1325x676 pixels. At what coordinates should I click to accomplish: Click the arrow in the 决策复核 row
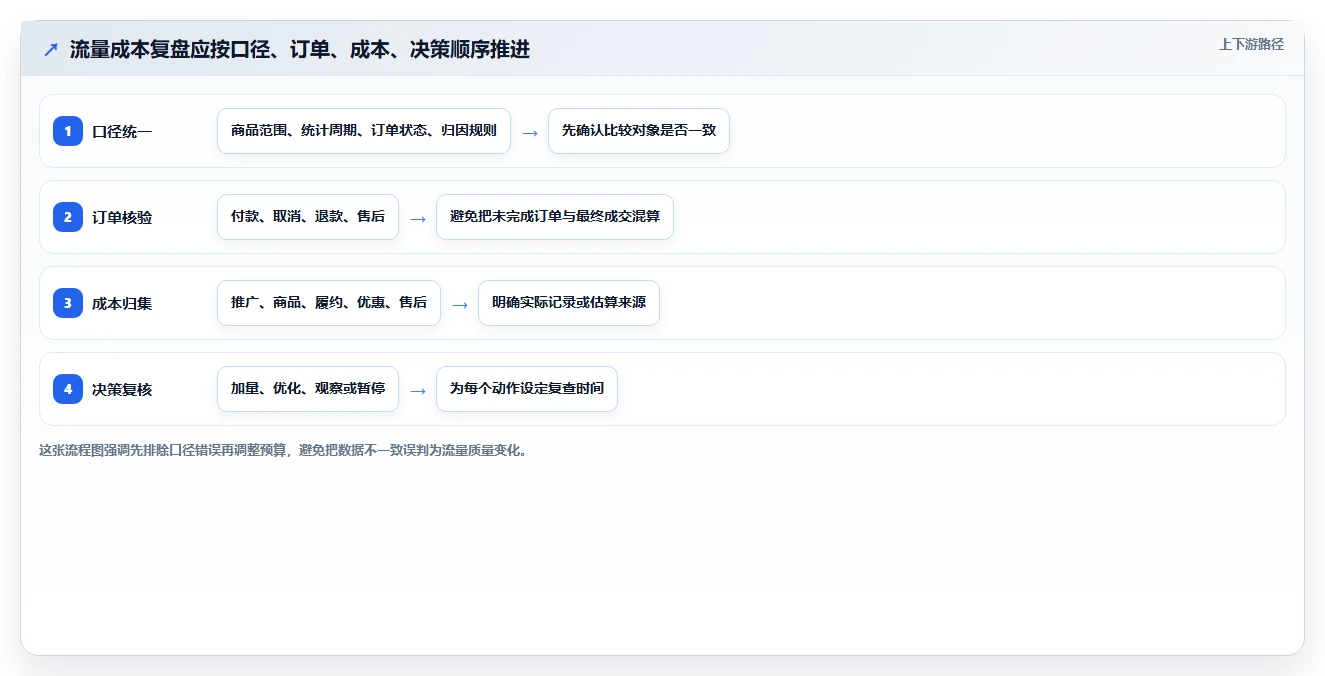[418, 390]
